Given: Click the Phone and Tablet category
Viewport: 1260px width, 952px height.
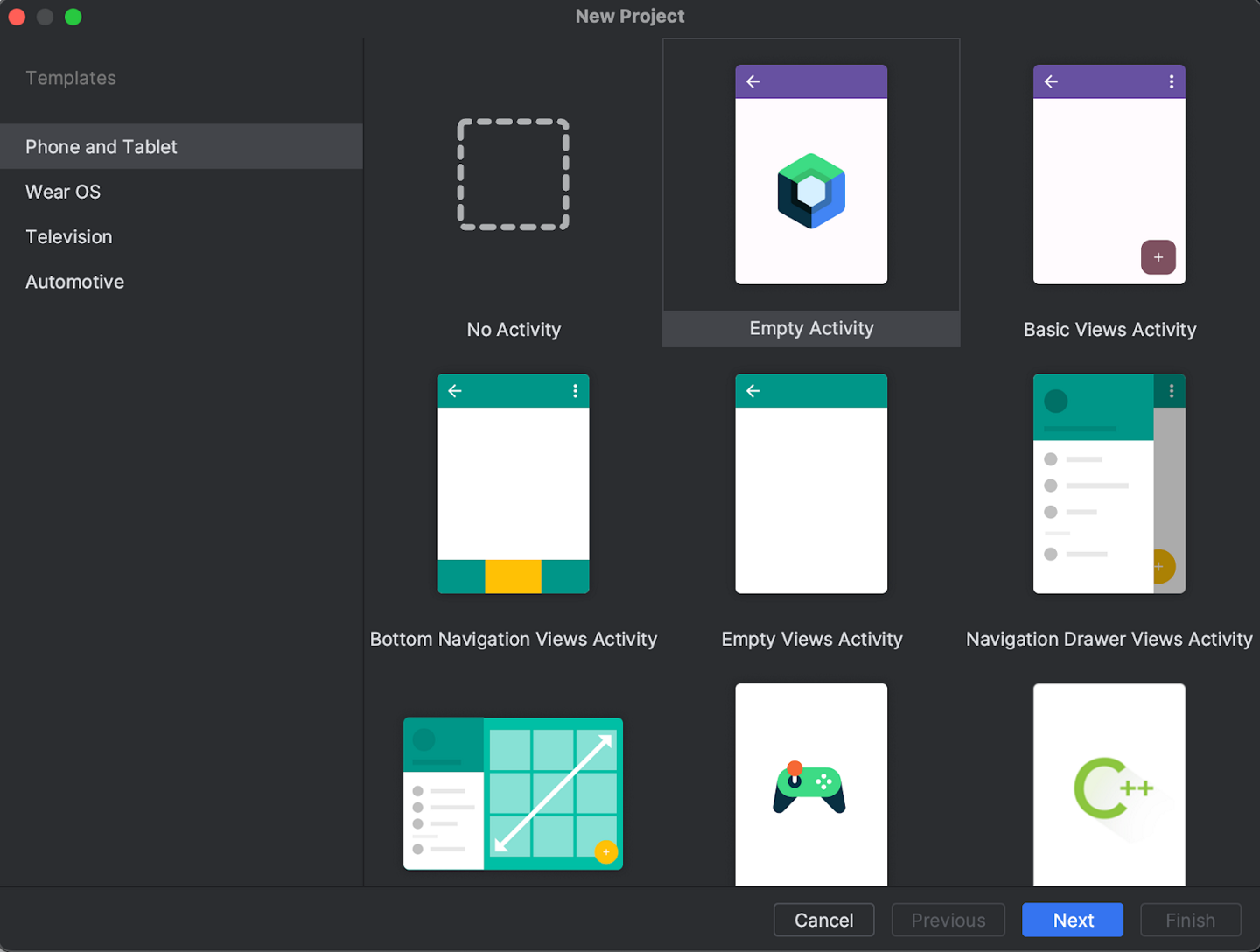Looking at the screenshot, I should [x=101, y=146].
